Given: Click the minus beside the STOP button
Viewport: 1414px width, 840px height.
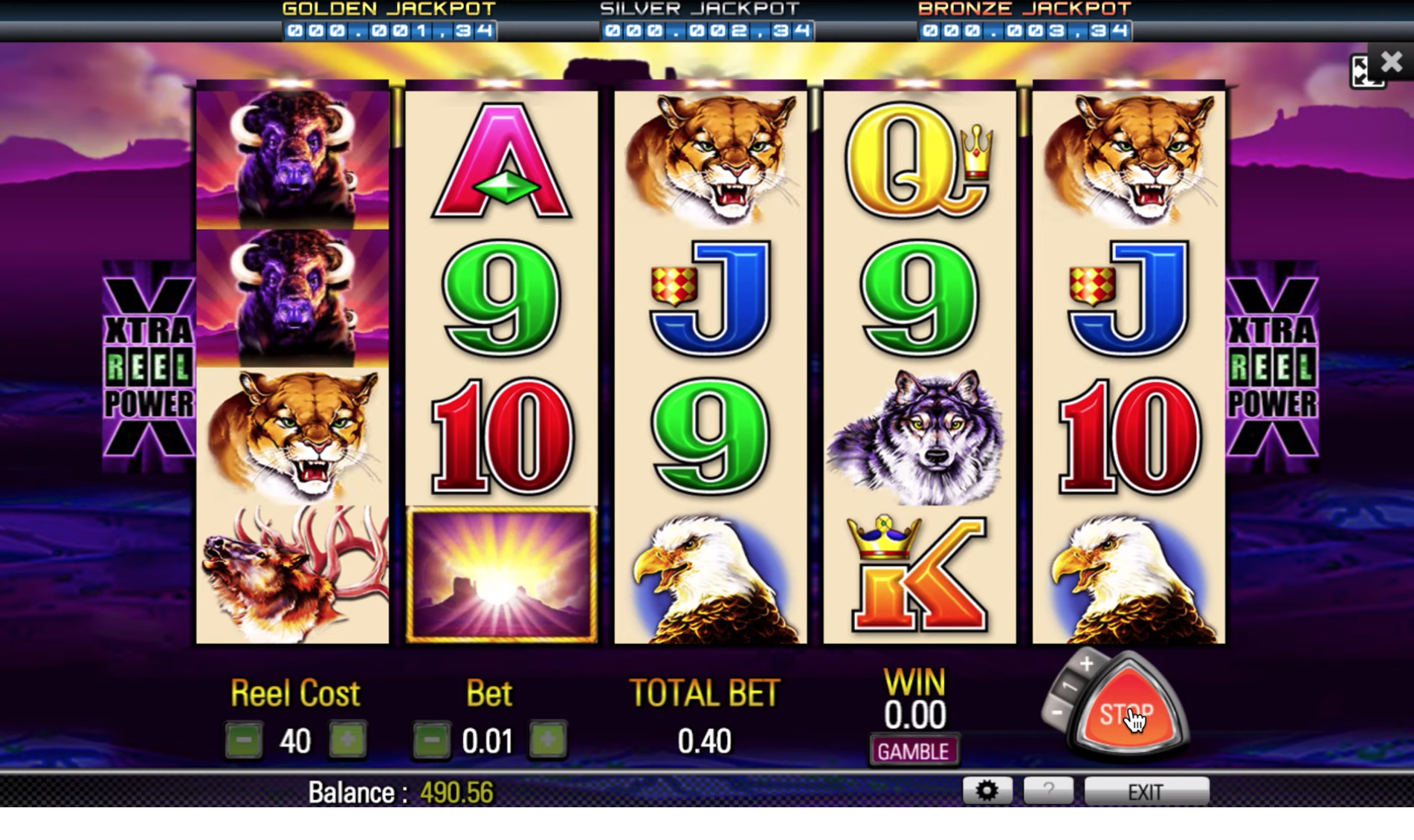Looking at the screenshot, I should coord(1055,713).
